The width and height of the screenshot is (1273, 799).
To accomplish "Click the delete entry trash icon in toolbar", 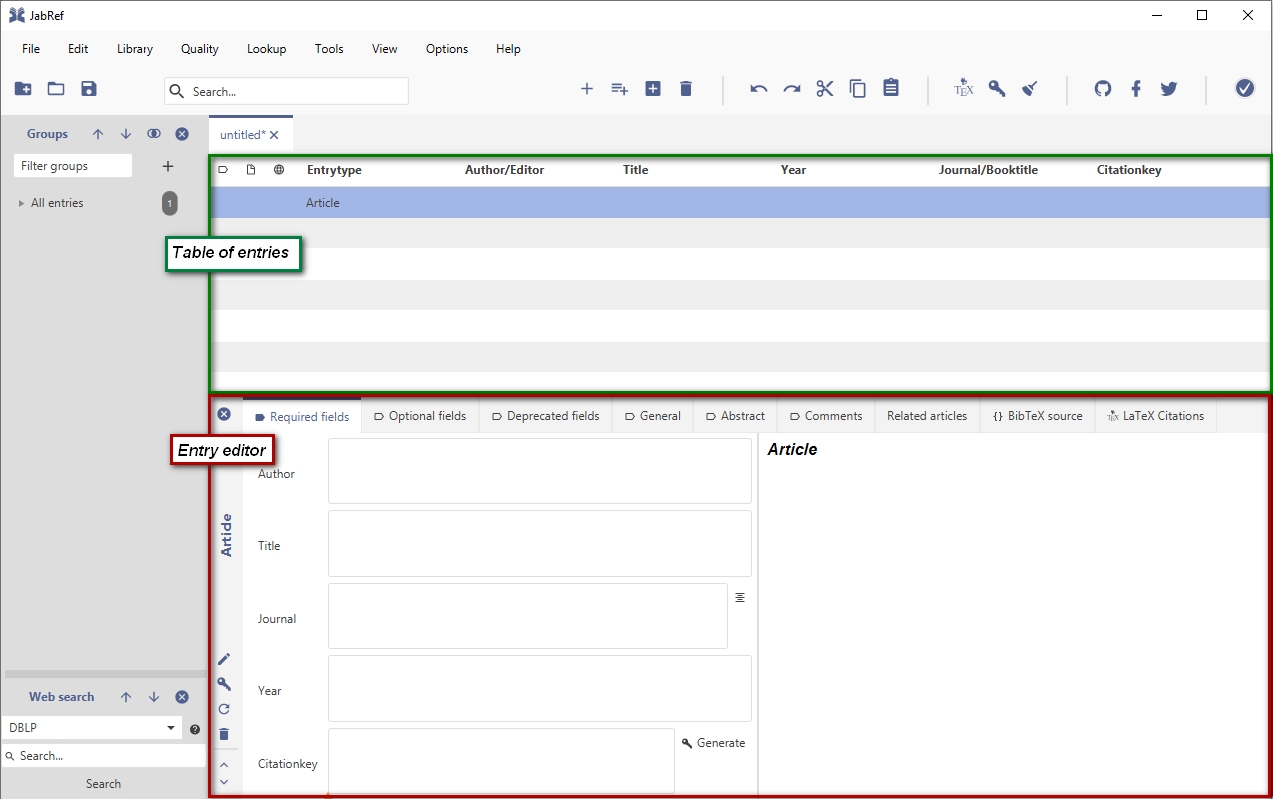I will tap(686, 89).
